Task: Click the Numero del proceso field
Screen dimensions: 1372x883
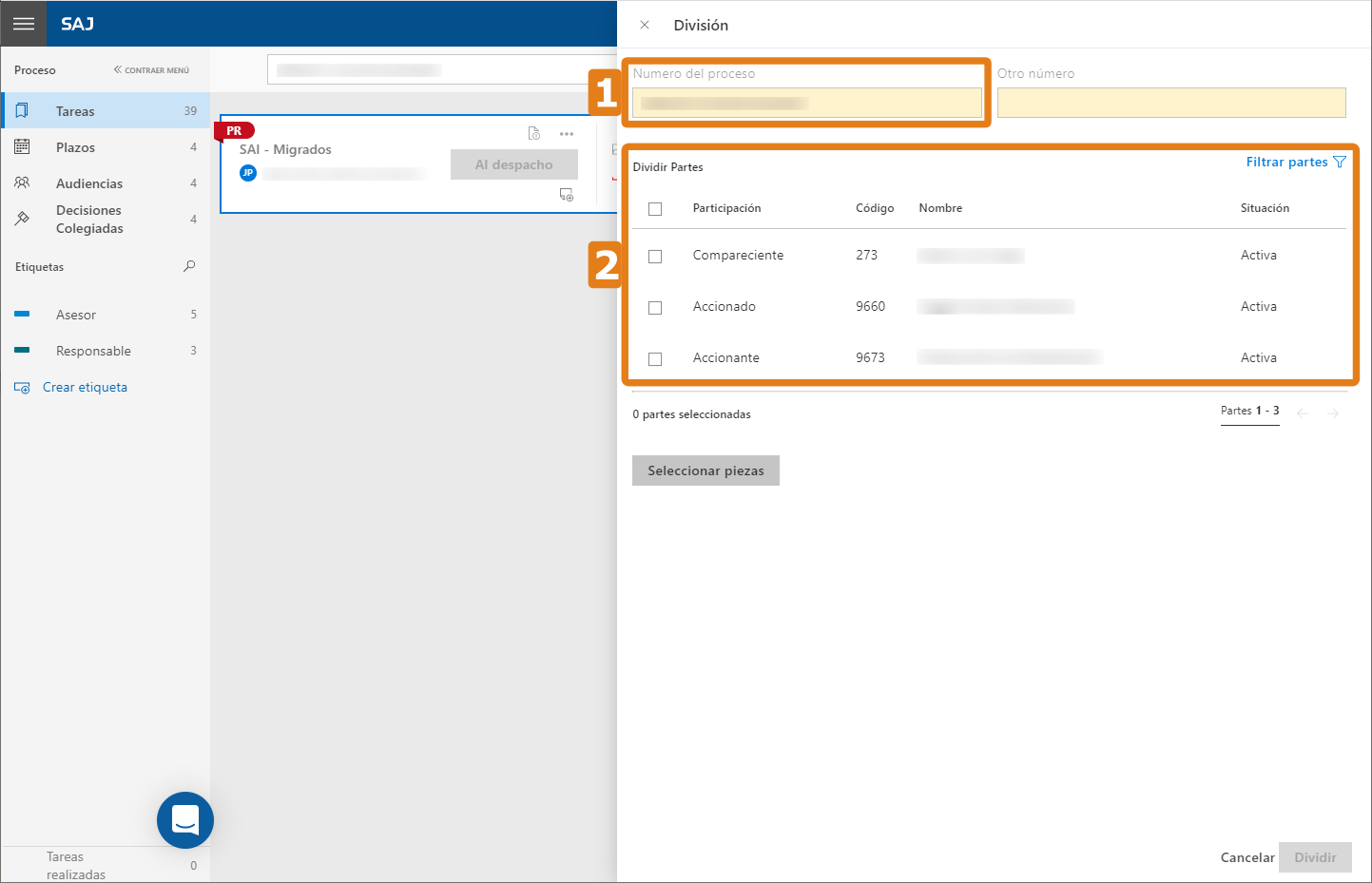Action: (x=807, y=103)
